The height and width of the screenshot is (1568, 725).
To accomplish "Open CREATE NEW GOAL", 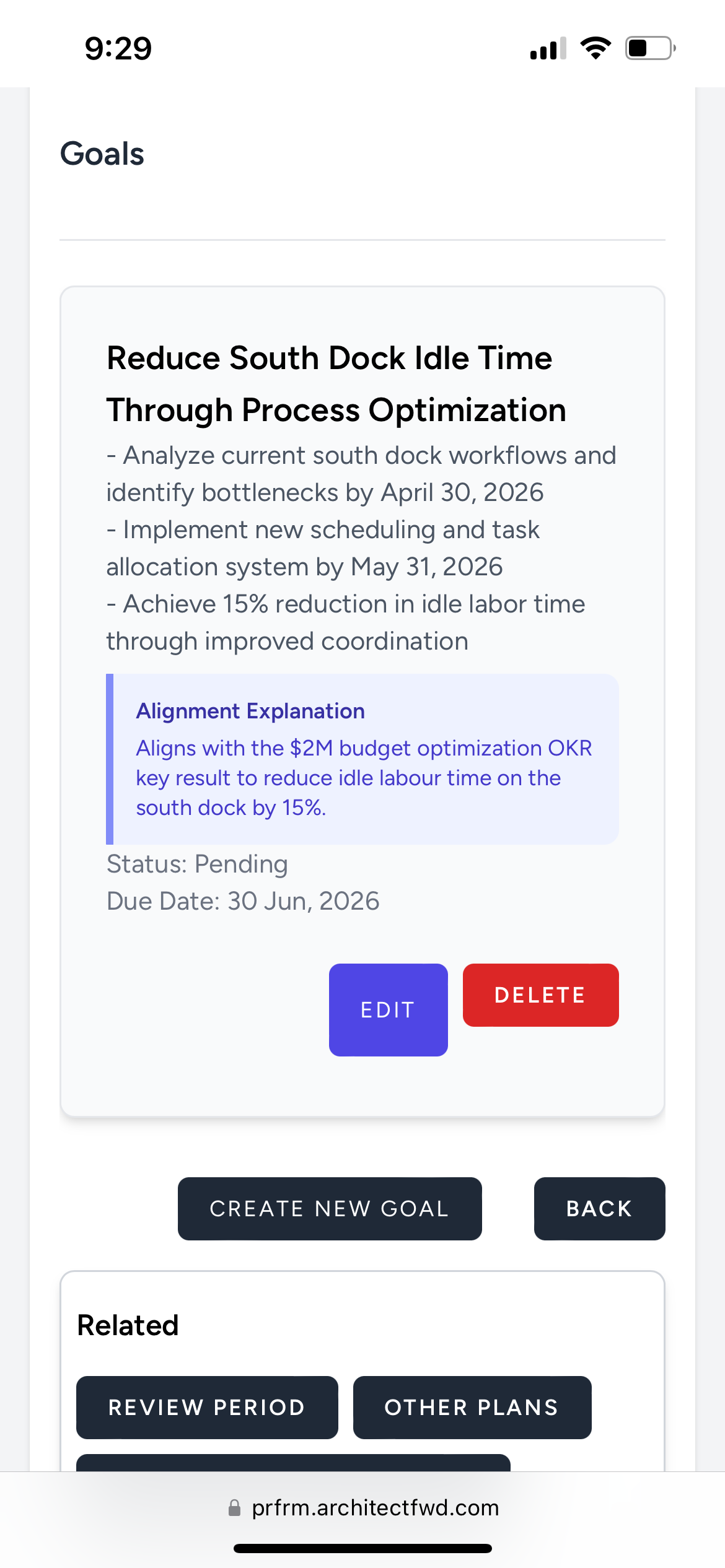I will tap(330, 1208).
